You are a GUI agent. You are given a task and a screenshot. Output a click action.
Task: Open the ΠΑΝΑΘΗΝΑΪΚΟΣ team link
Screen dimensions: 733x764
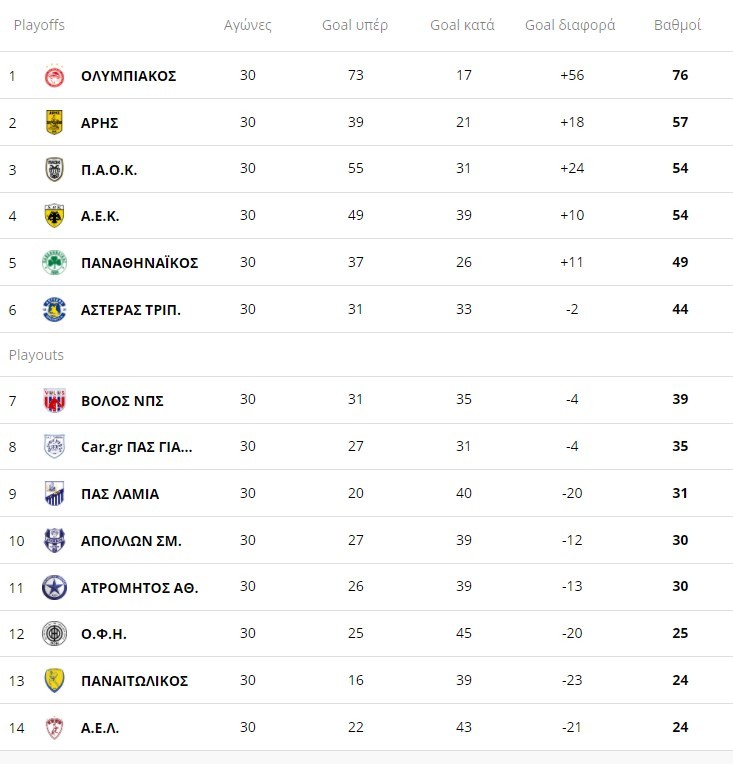139,263
